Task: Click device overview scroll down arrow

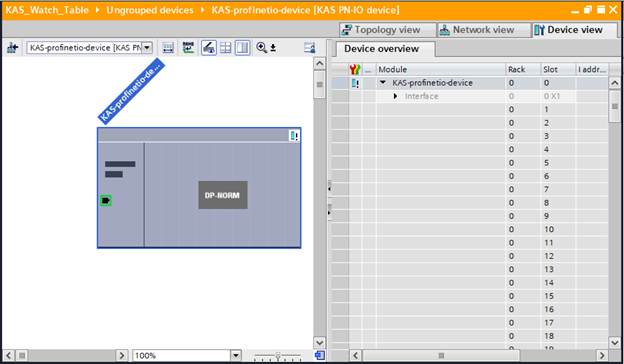Action: (x=614, y=343)
